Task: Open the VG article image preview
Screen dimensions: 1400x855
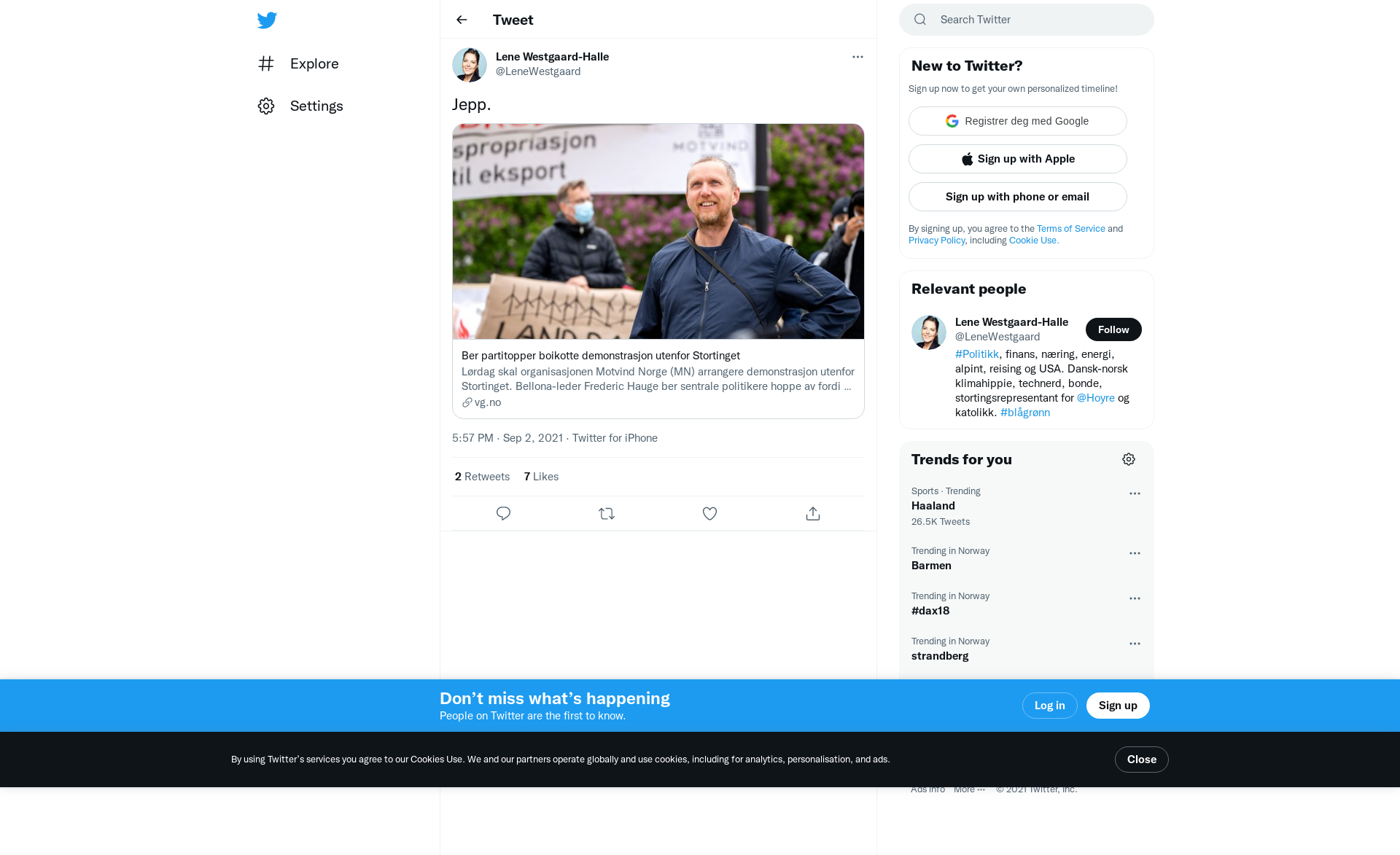Action: (x=658, y=231)
